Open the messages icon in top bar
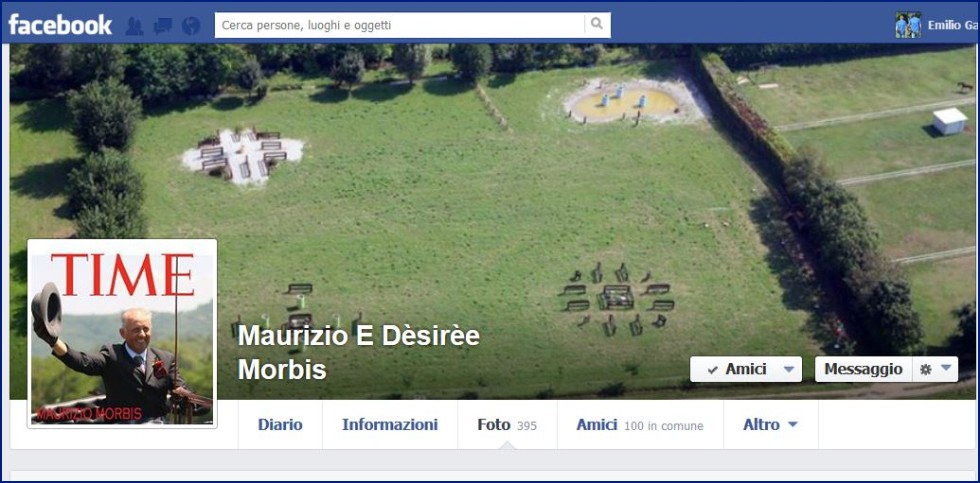980x483 pixels. (163, 26)
